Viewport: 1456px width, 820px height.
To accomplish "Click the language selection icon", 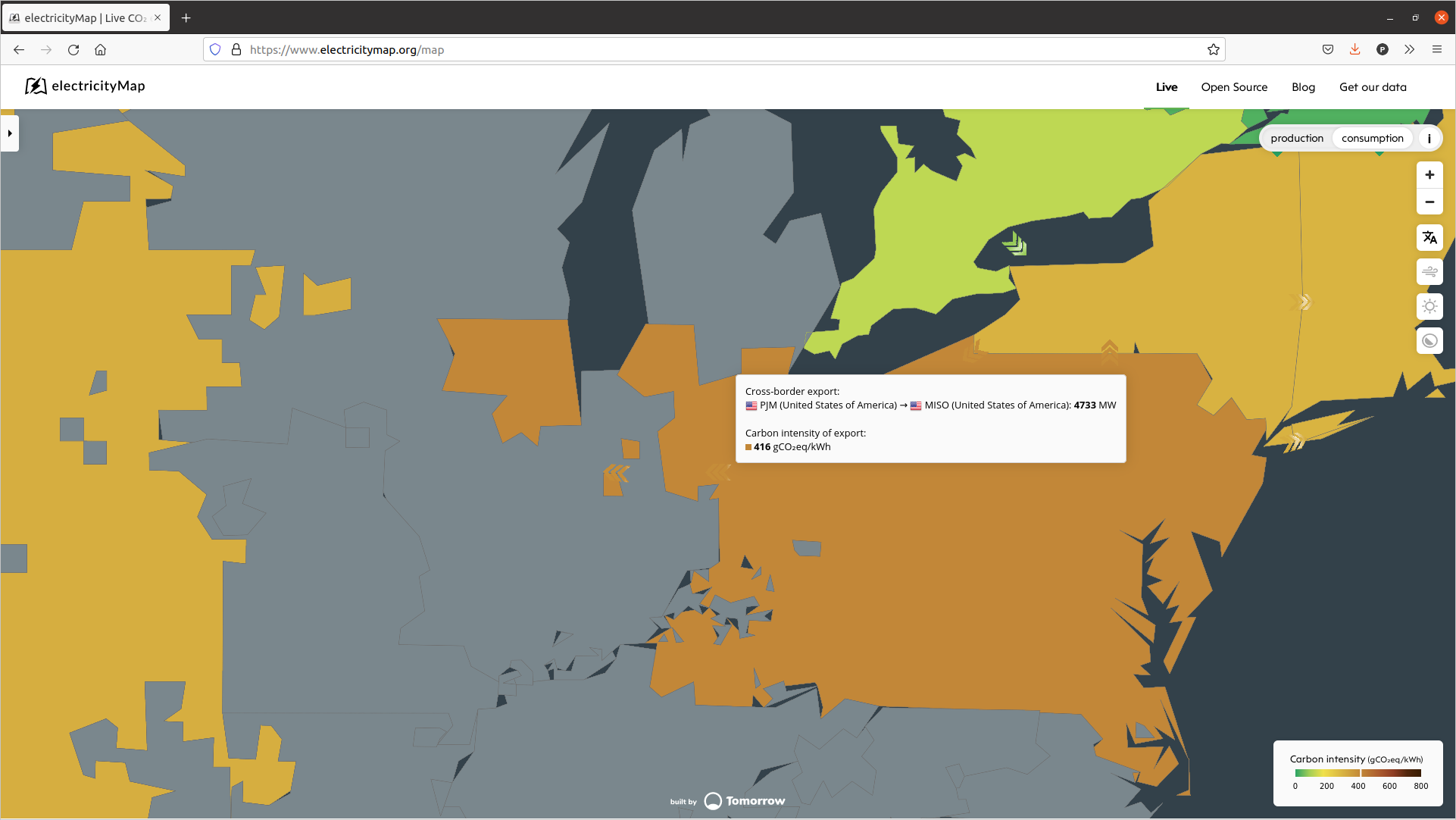I will (1429, 238).
